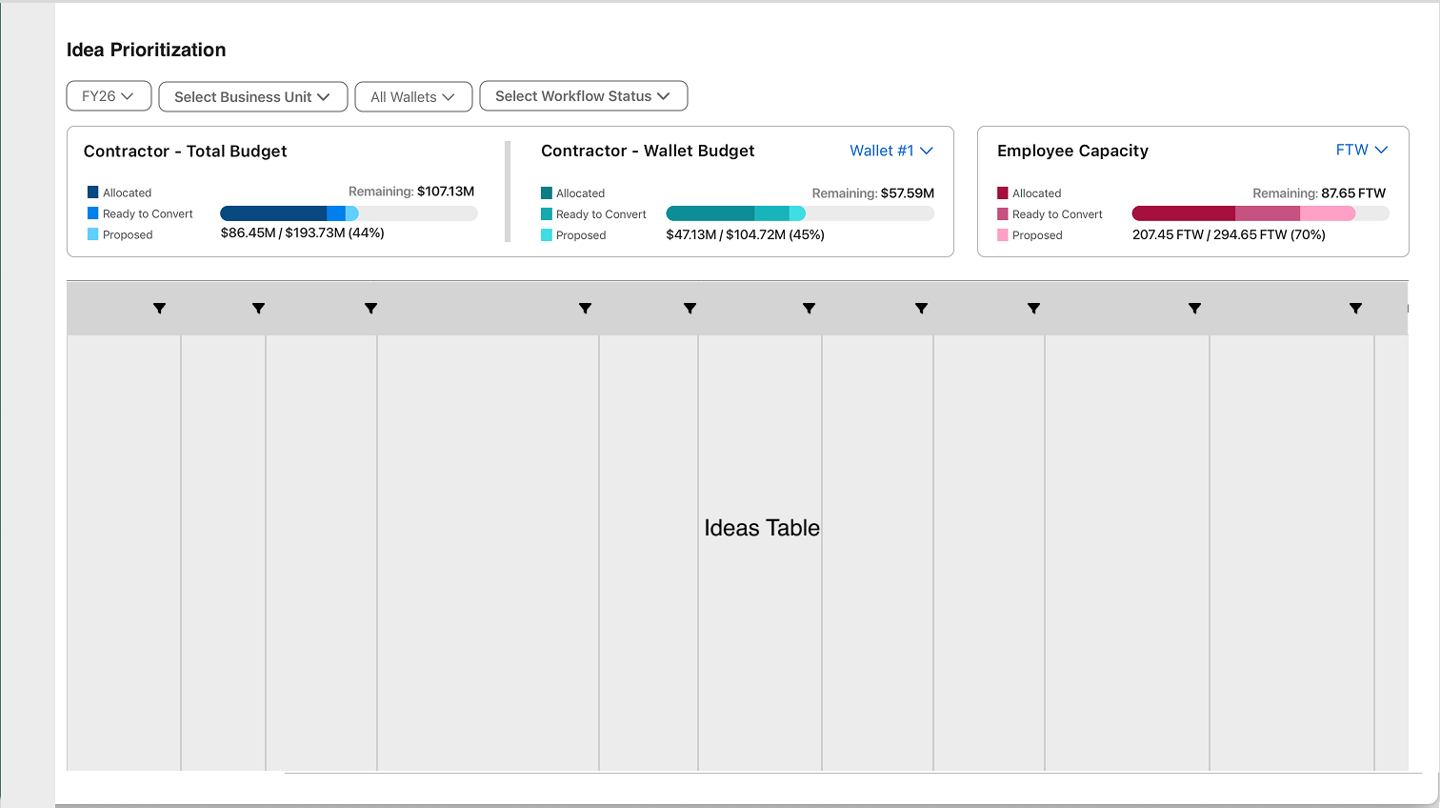The width and height of the screenshot is (1440, 808).
Task: Click the sixth filter icon in table header
Action: pos(808,309)
